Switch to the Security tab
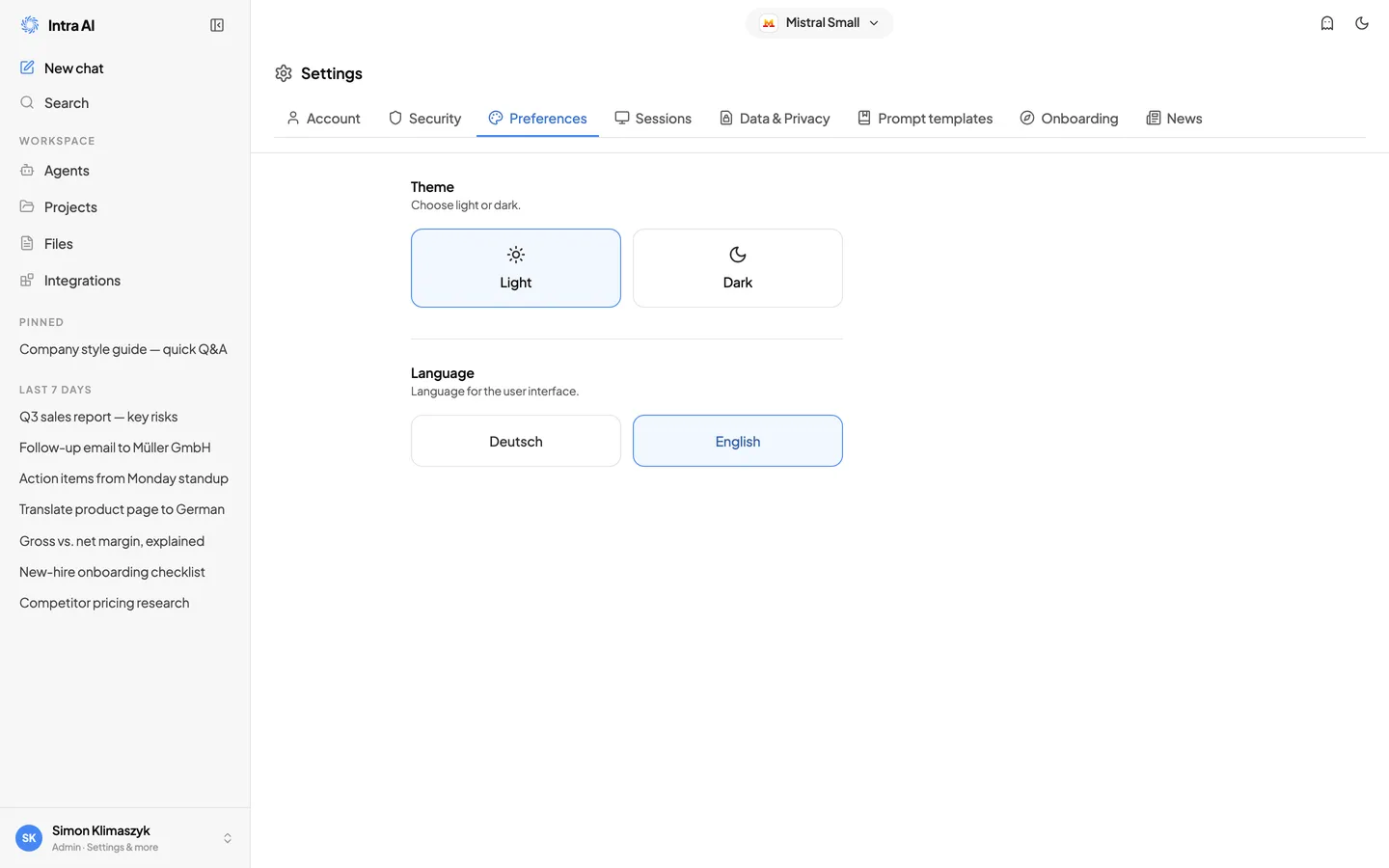This screenshot has height=868, width=1389. [x=424, y=118]
